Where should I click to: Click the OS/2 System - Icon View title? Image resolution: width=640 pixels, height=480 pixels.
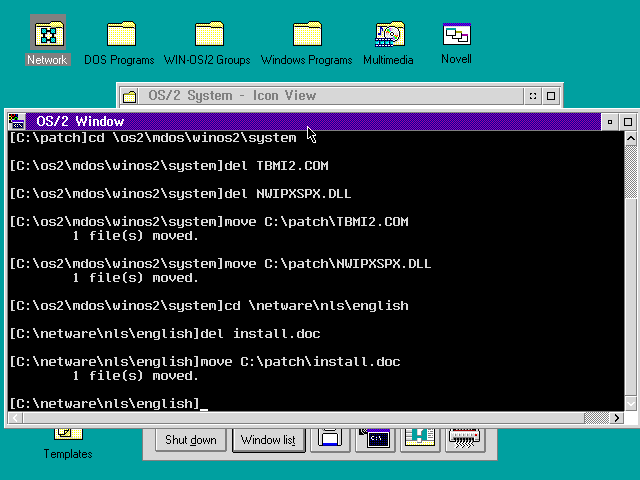tap(232, 96)
